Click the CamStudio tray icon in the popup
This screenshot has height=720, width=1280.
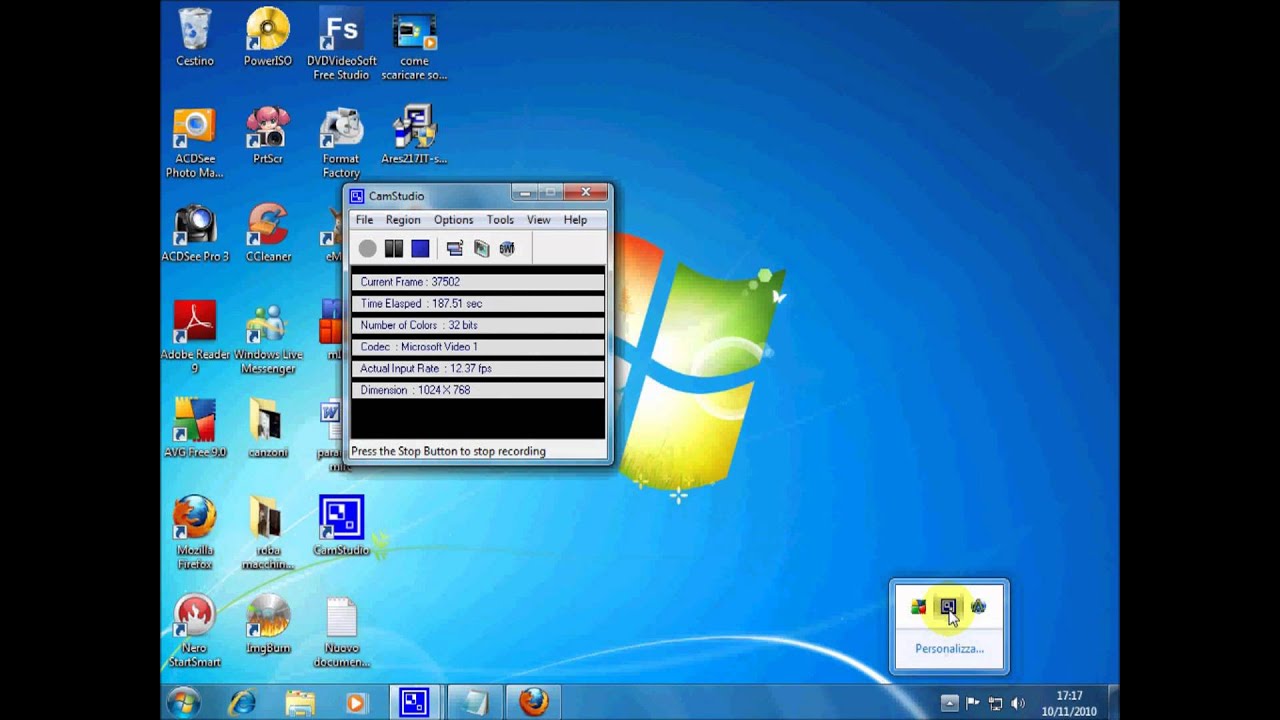(x=948, y=606)
